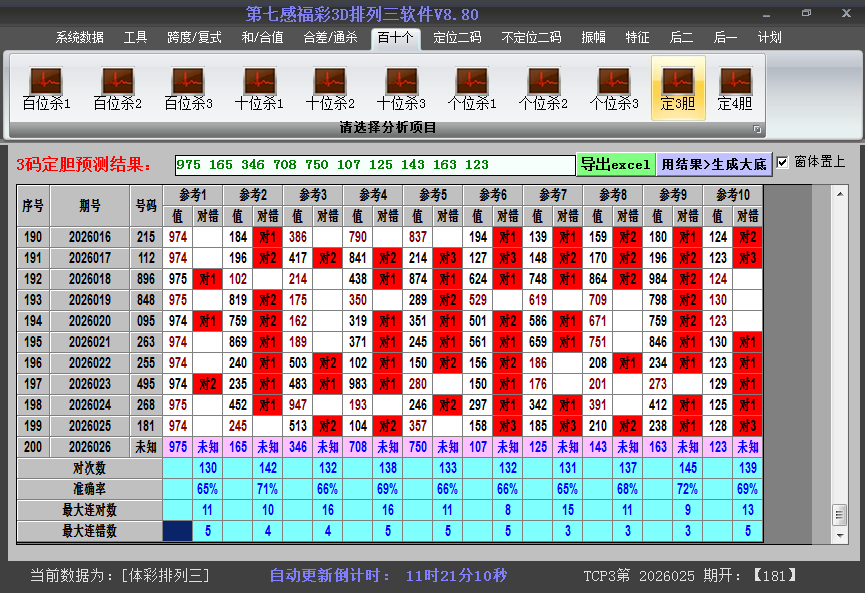Expand the 特征 menu
The height and width of the screenshot is (593, 865).
click(x=638, y=37)
